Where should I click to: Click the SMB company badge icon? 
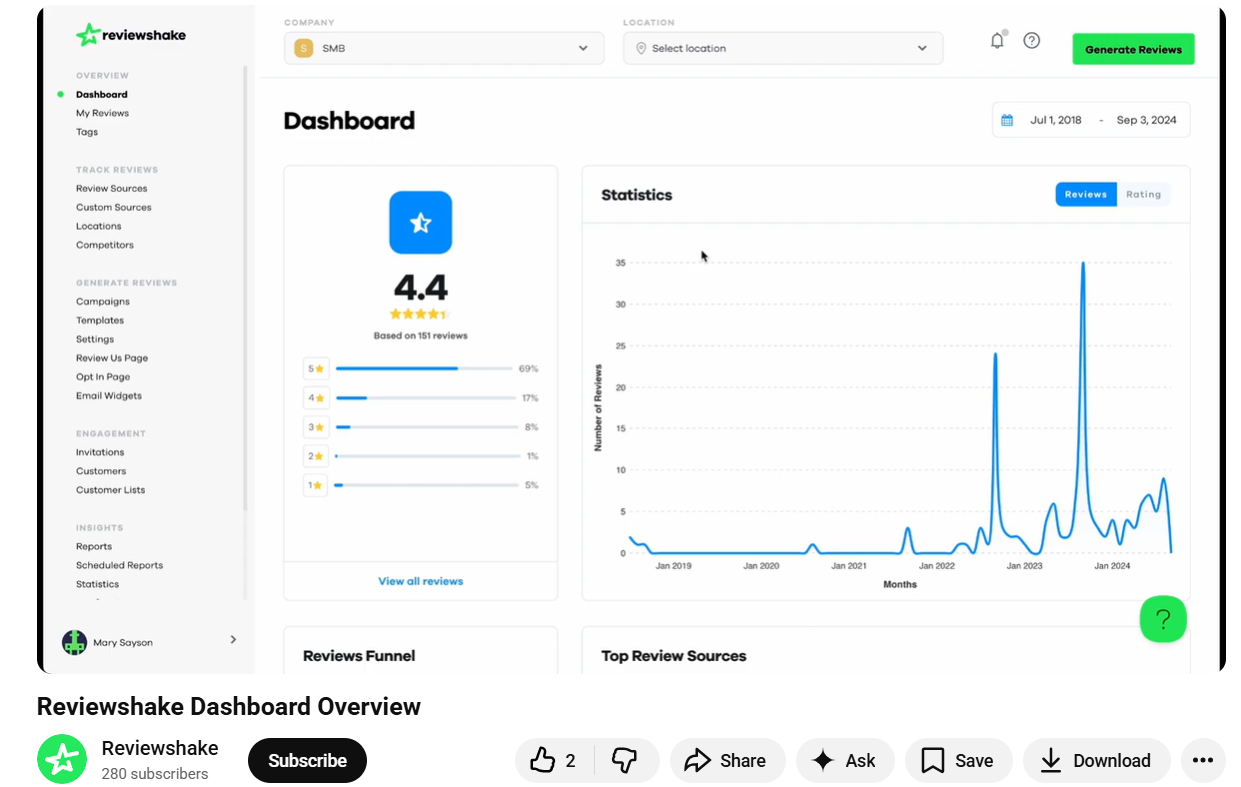[303, 48]
